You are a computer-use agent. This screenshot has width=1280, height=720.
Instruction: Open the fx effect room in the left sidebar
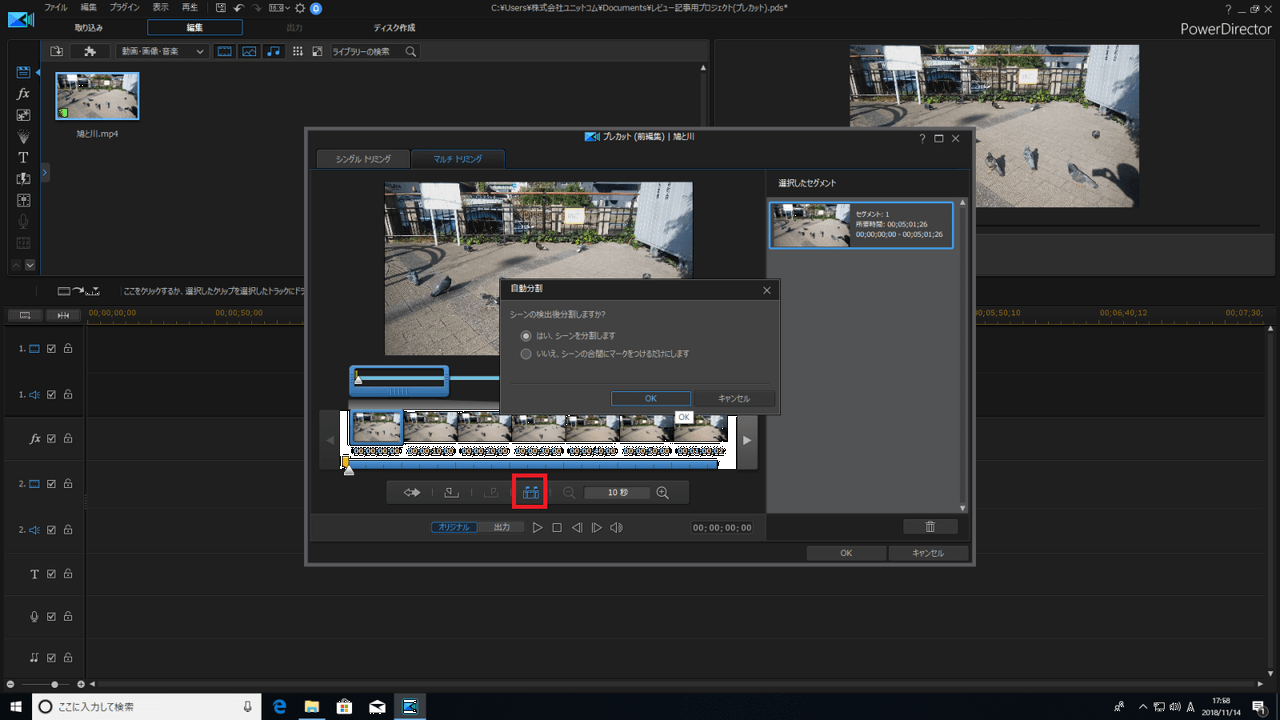click(x=23, y=93)
